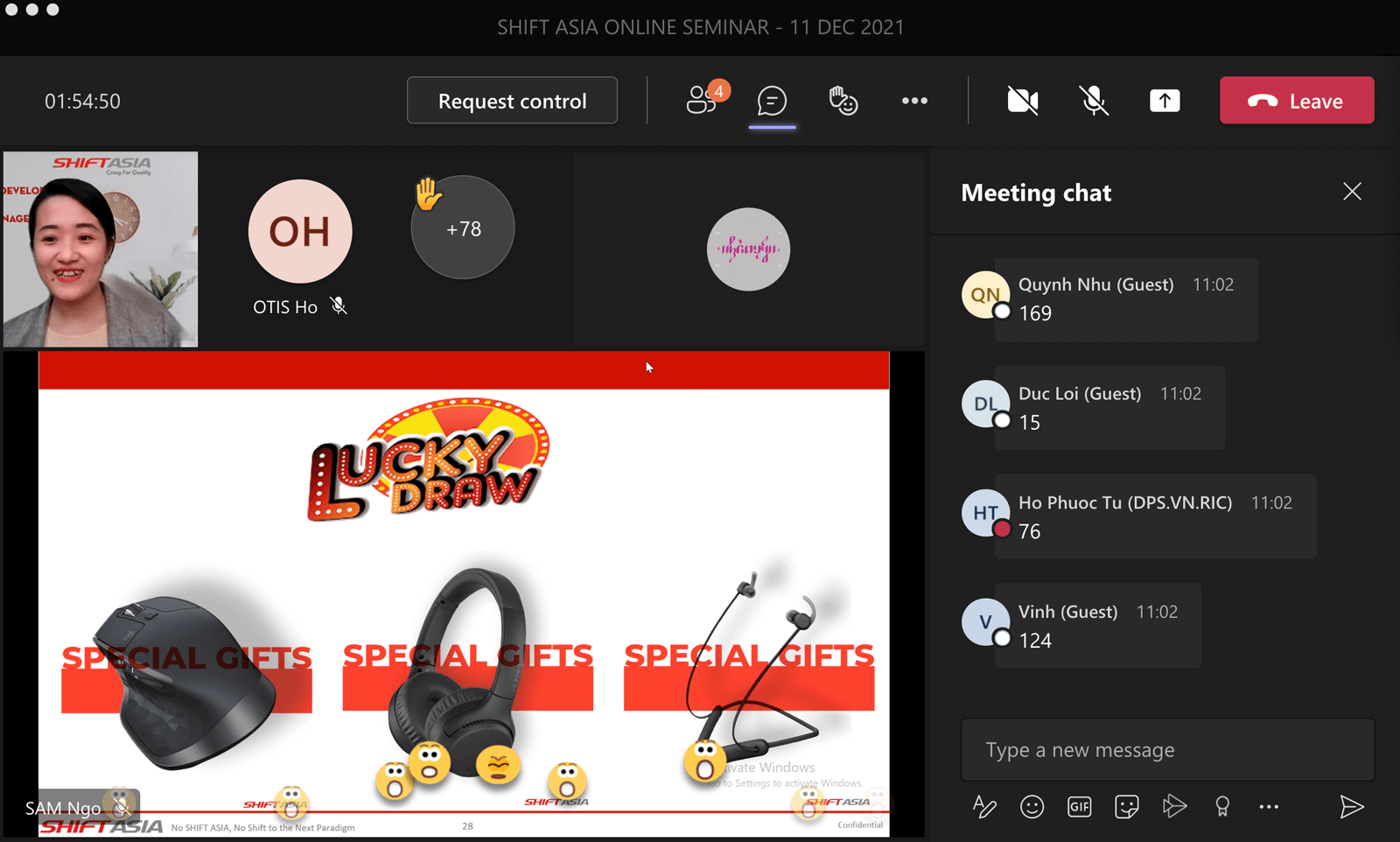
Task: Unmute the microphone
Action: point(1094,101)
